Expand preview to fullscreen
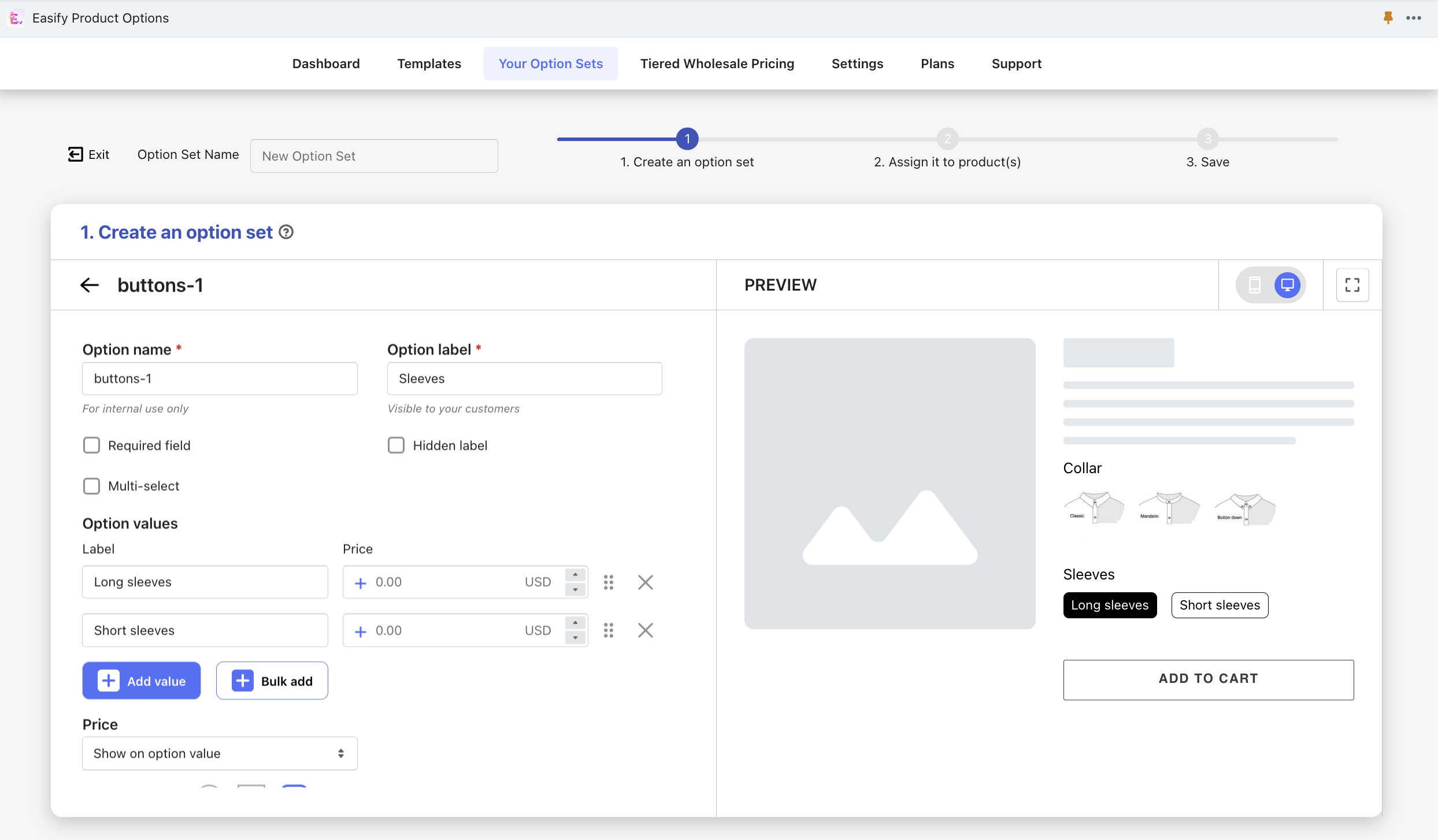 [x=1352, y=285]
